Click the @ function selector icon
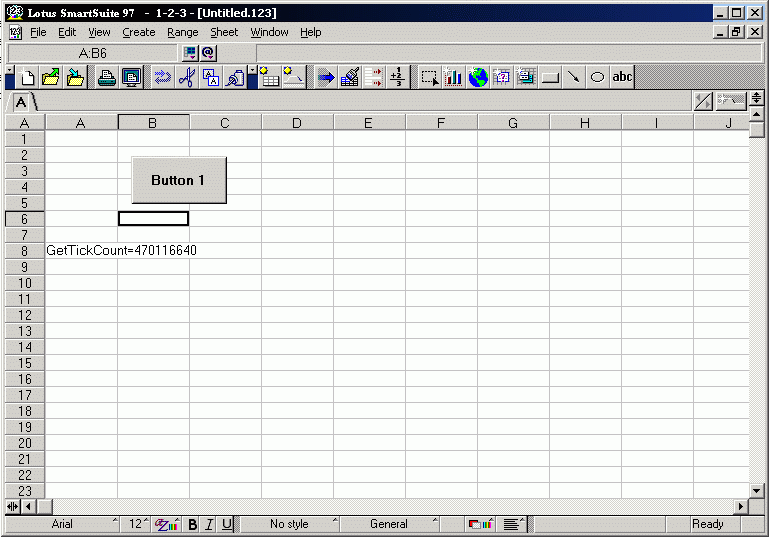Viewport: 769px width, 537px height. pyautogui.click(x=208, y=53)
